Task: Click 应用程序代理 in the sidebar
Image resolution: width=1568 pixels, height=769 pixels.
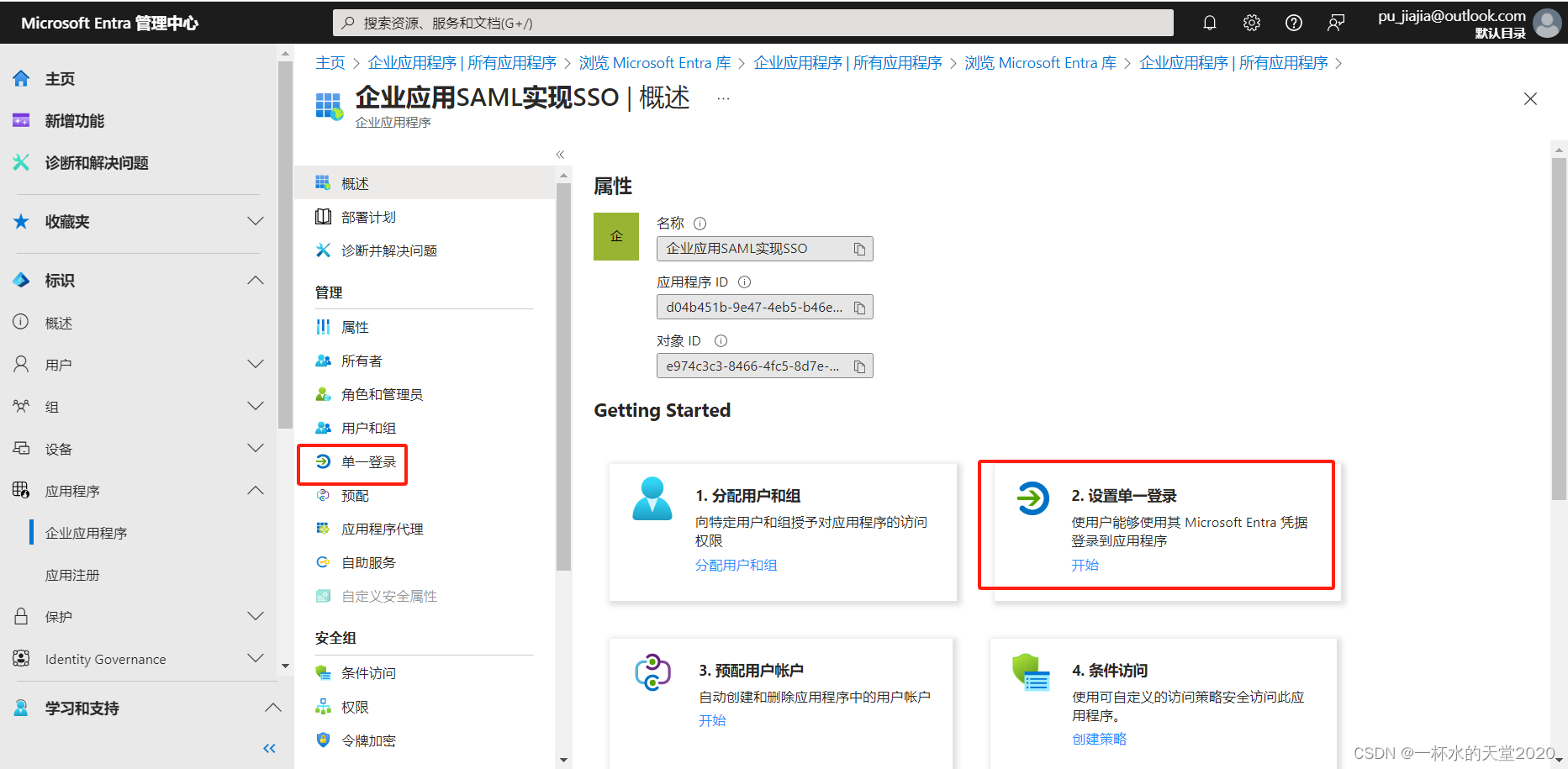Action: [383, 528]
